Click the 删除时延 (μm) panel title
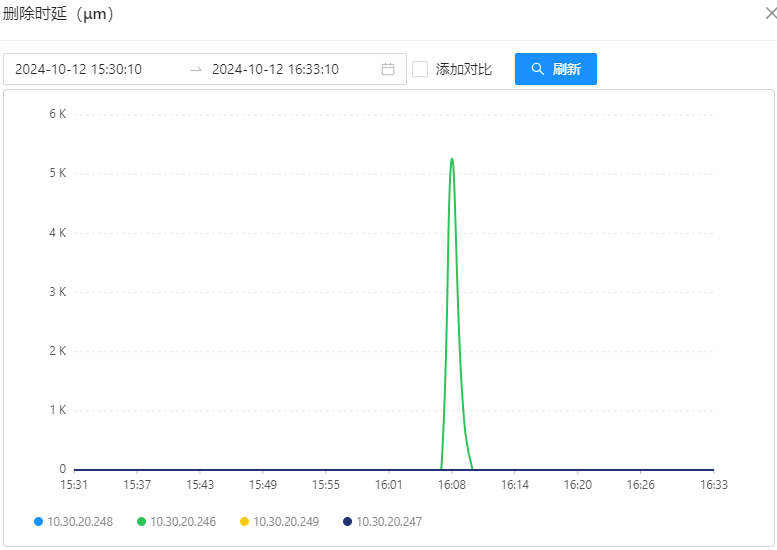The image size is (777, 550). click(x=58, y=13)
